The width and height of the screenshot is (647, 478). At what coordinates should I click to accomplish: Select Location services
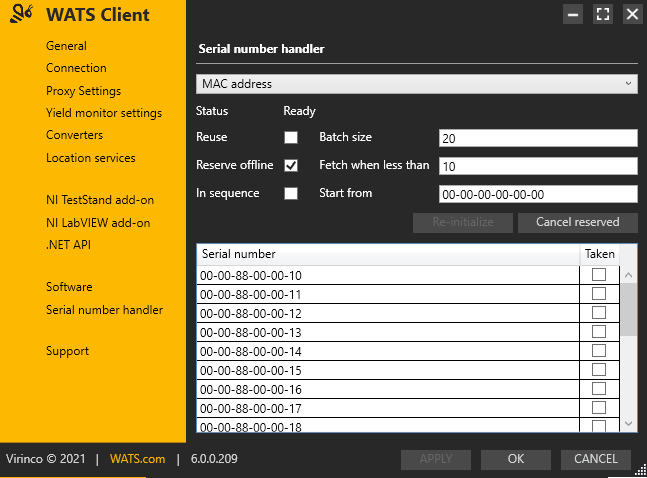tap(91, 158)
